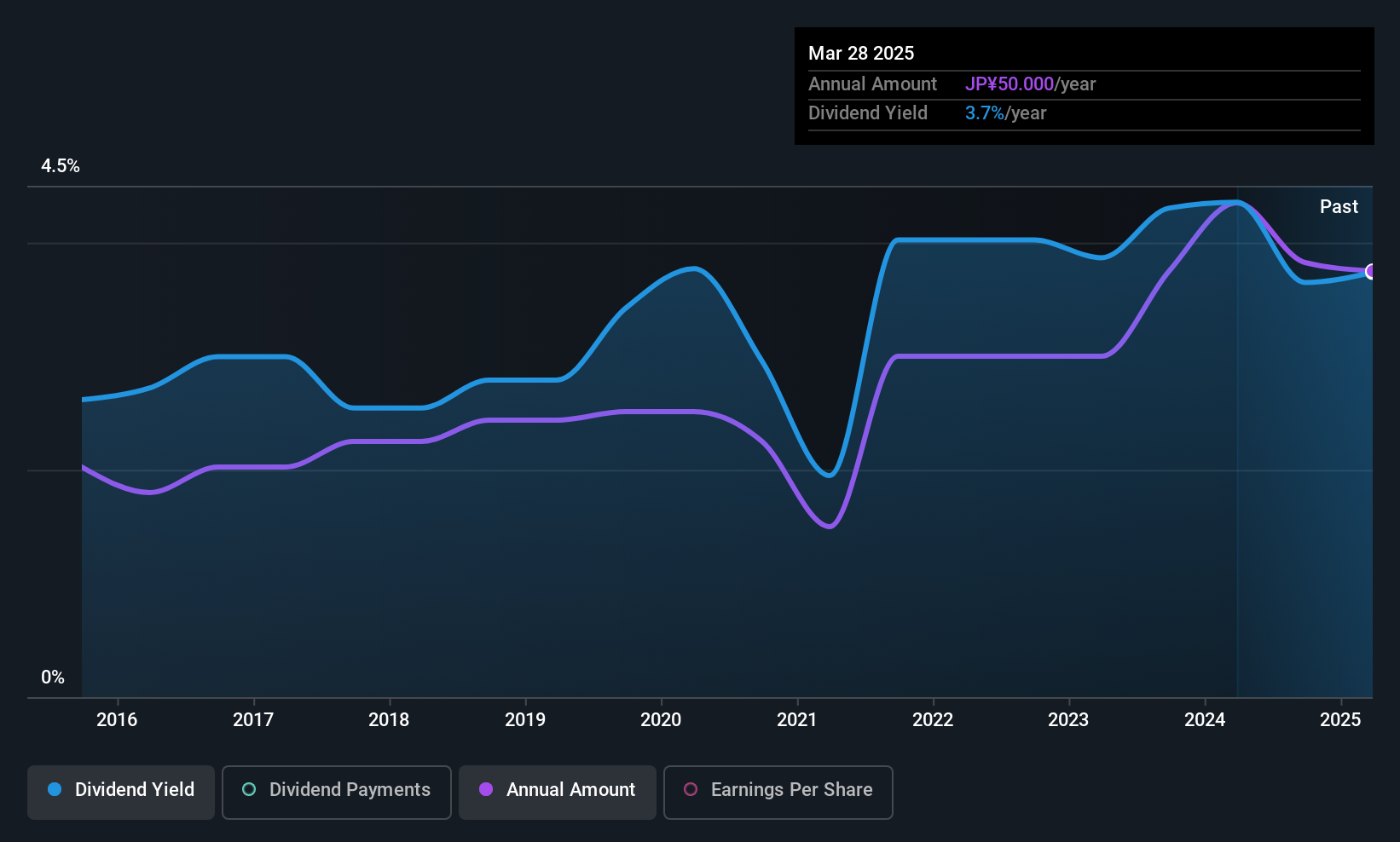1400x842 pixels.
Task: Click the 2025 year label on axis
Action: (1340, 719)
